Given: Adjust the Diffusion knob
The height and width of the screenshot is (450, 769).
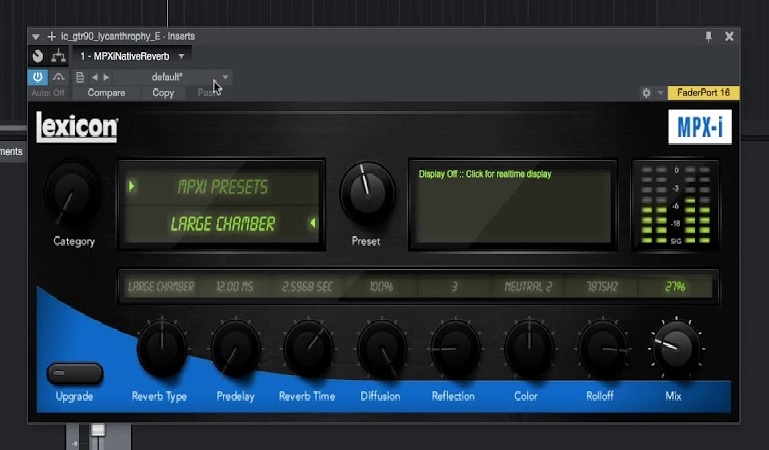Looking at the screenshot, I should tap(382, 349).
